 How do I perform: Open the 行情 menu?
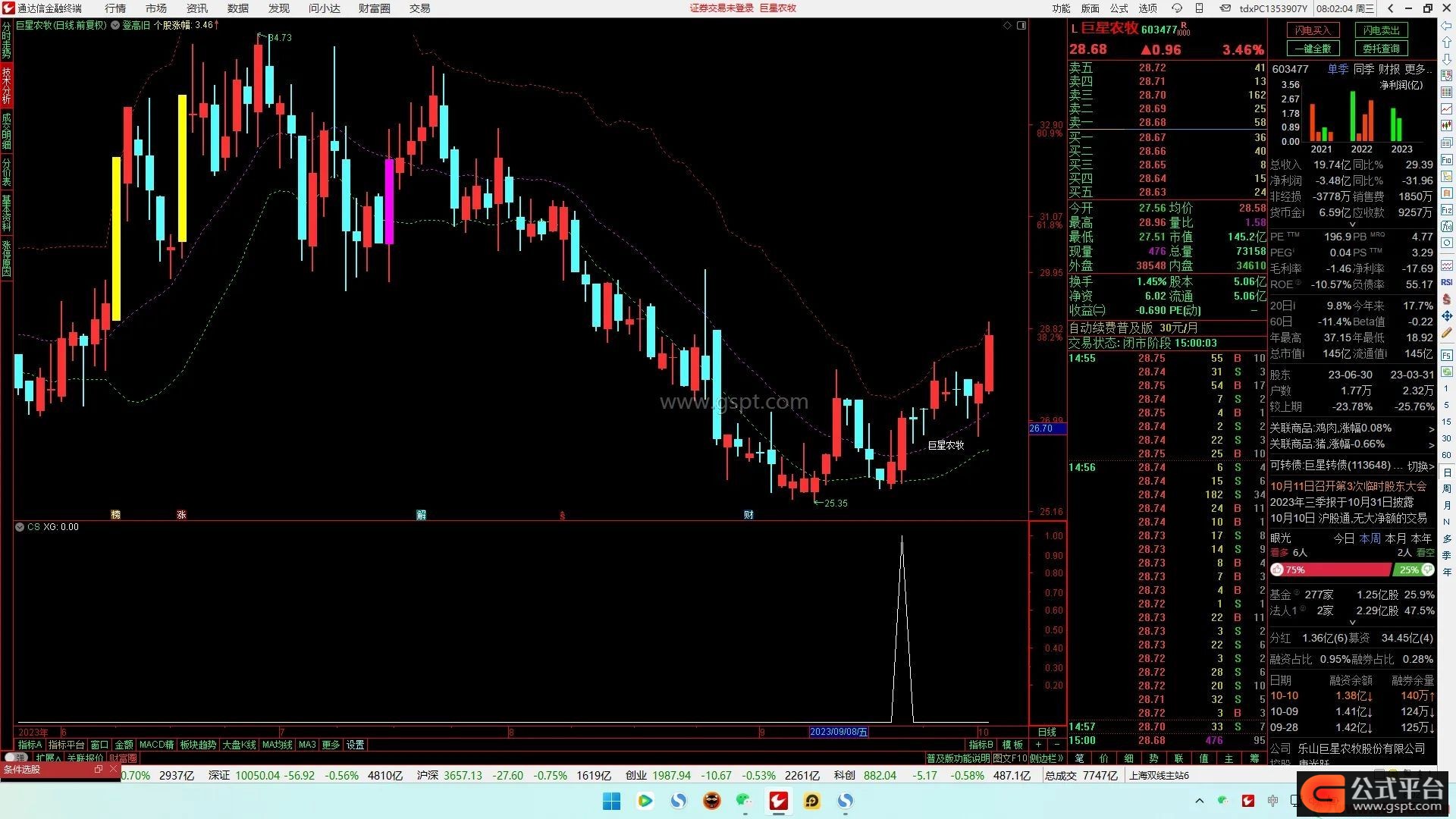pos(115,8)
